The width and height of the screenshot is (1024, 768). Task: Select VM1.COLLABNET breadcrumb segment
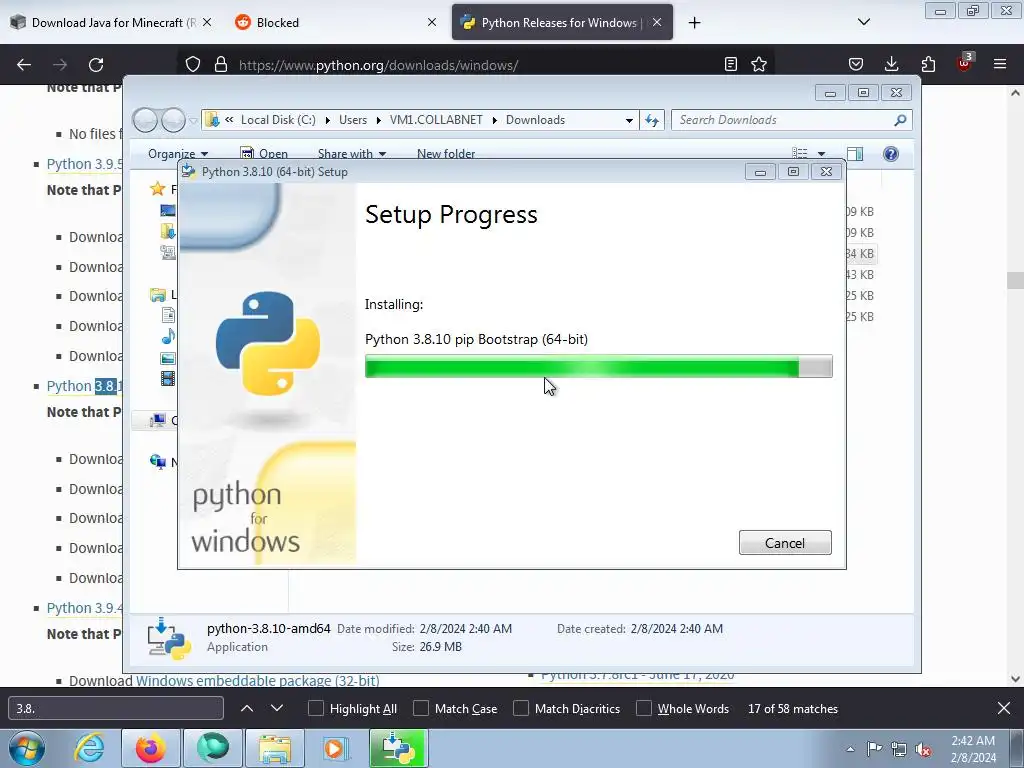click(436, 120)
